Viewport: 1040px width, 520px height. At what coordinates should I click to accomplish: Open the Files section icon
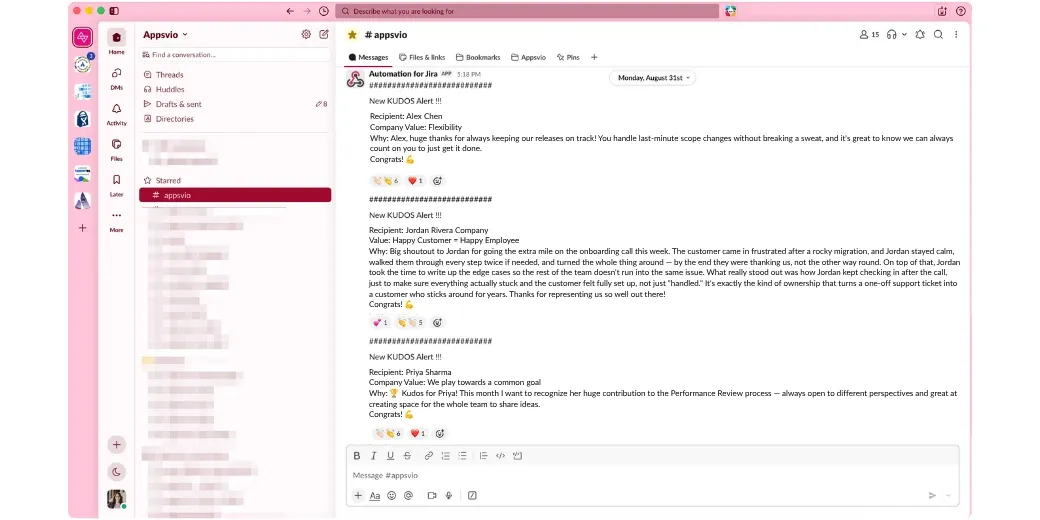[x=116, y=144]
